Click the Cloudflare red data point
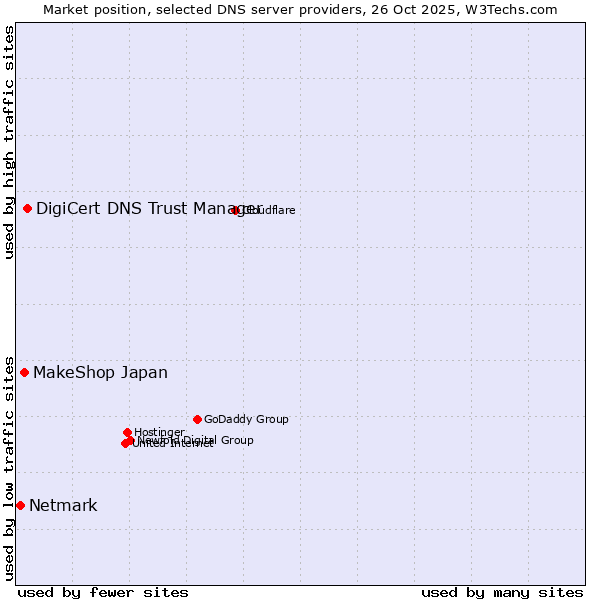The height and width of the screenshot is (600, 600). pyautogui.click(x=236, y=210)
